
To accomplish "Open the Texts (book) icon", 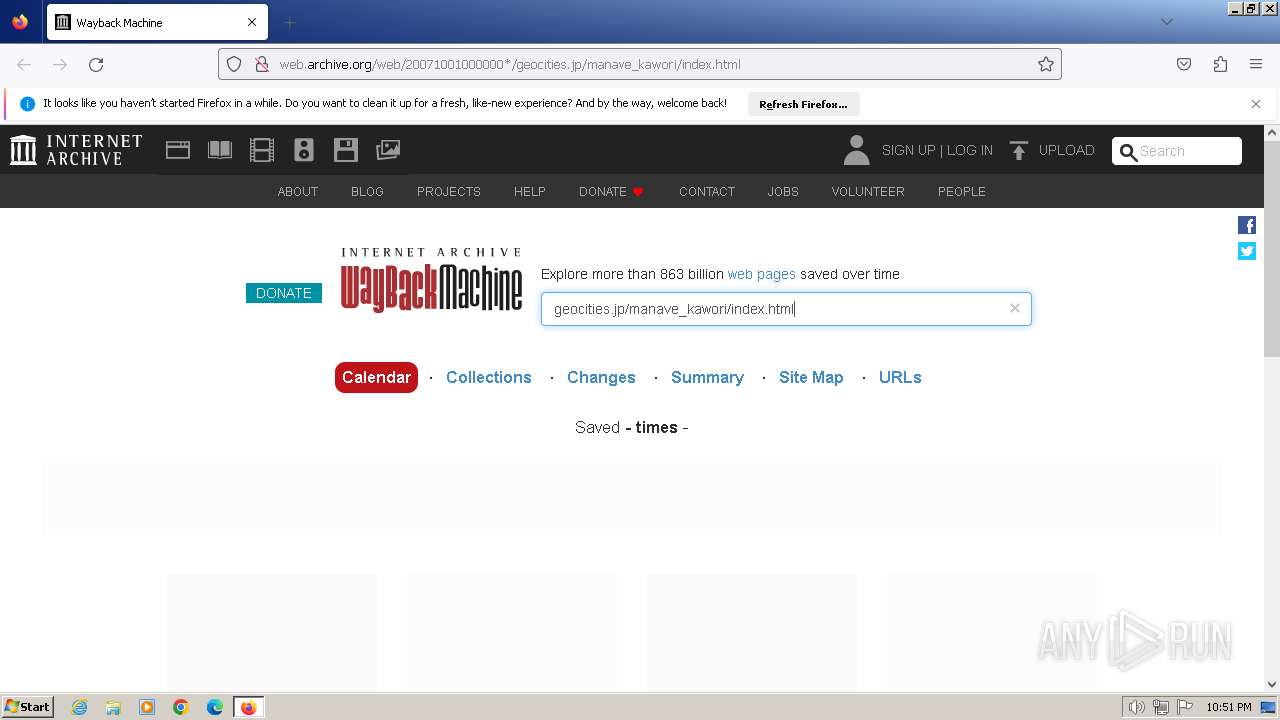I will tap(220, 150).
